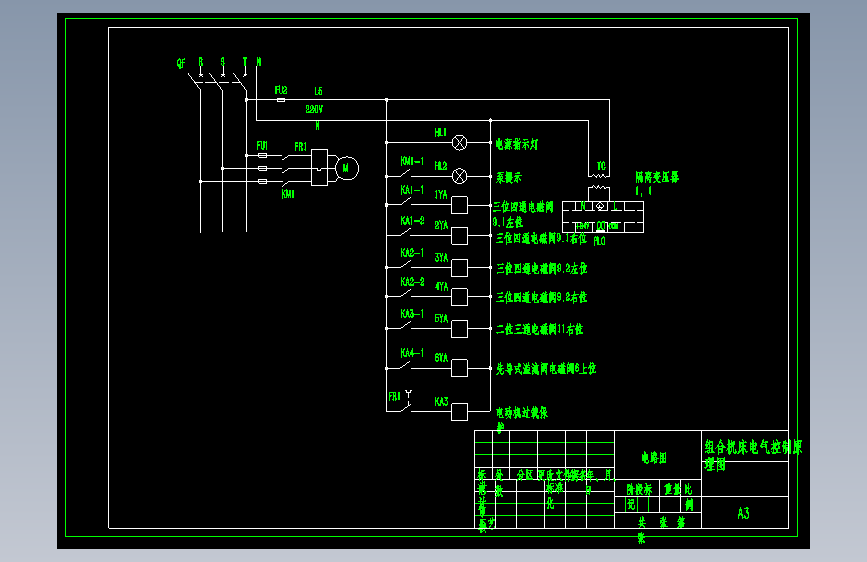Click the 'KA4-1' contact label
This screenshot has height=562, width=867.
point(412,353)
